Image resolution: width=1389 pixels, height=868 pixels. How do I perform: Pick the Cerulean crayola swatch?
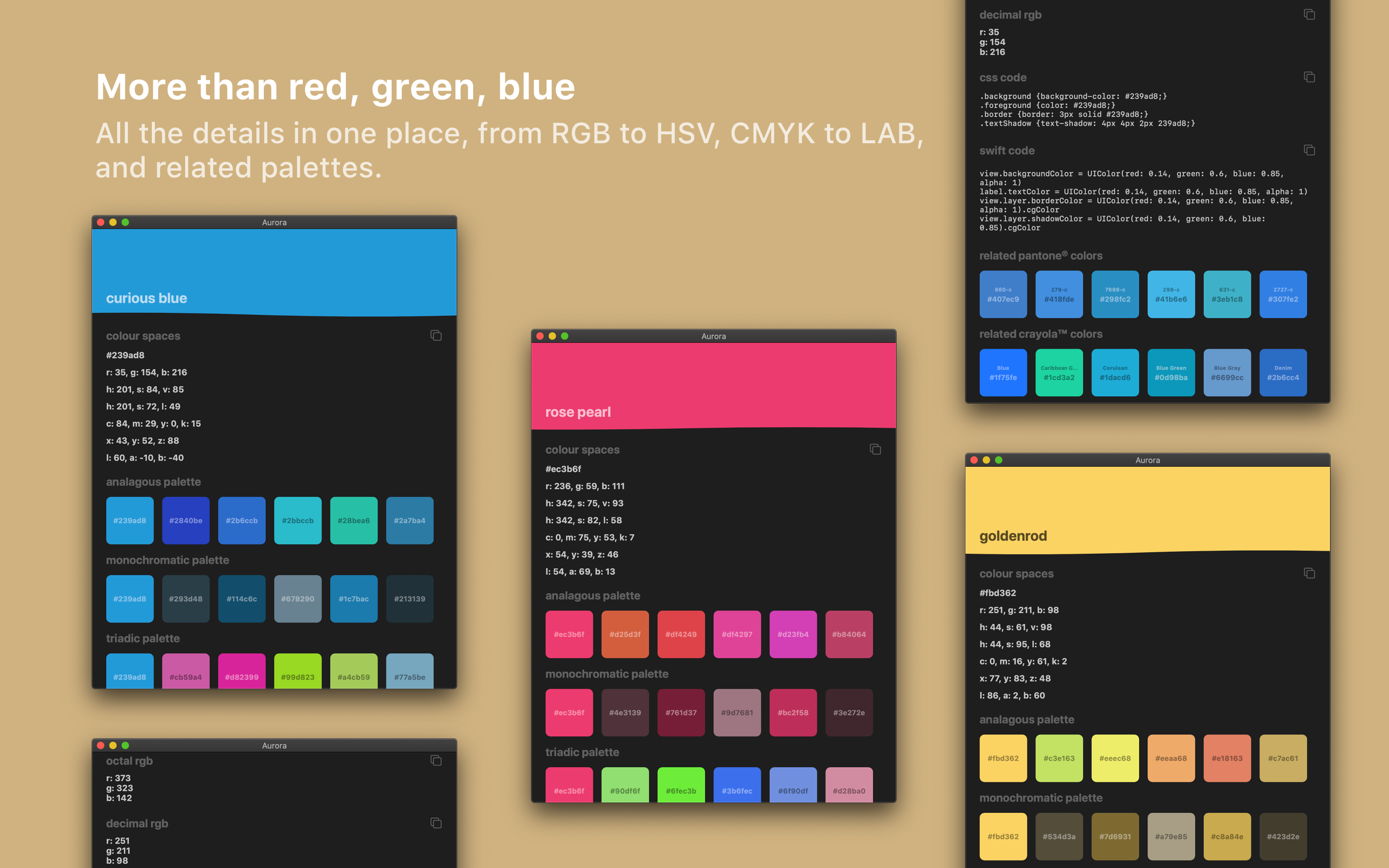[x=1115, y=372]
